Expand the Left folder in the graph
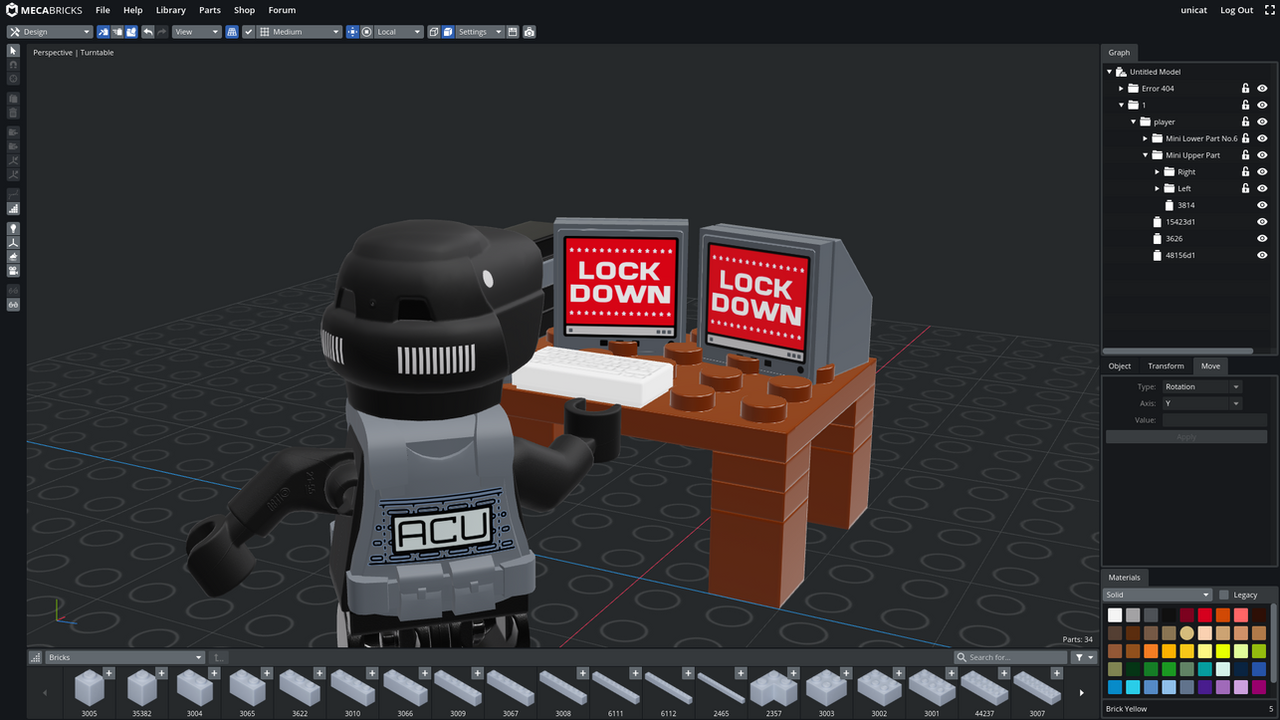The width and height of the screenshot is (1280, 720). tap(1157, 189)
